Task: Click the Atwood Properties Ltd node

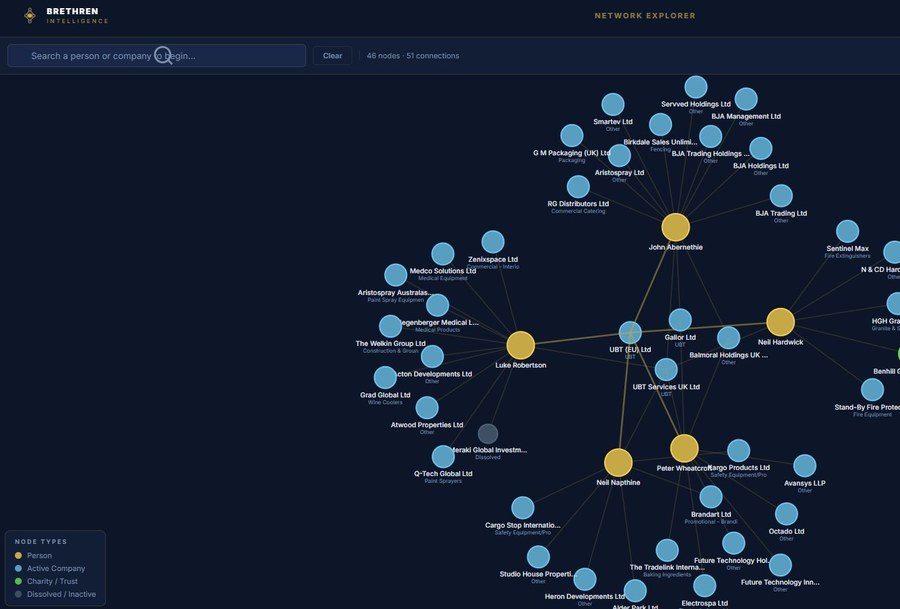Action: (427, 408)
